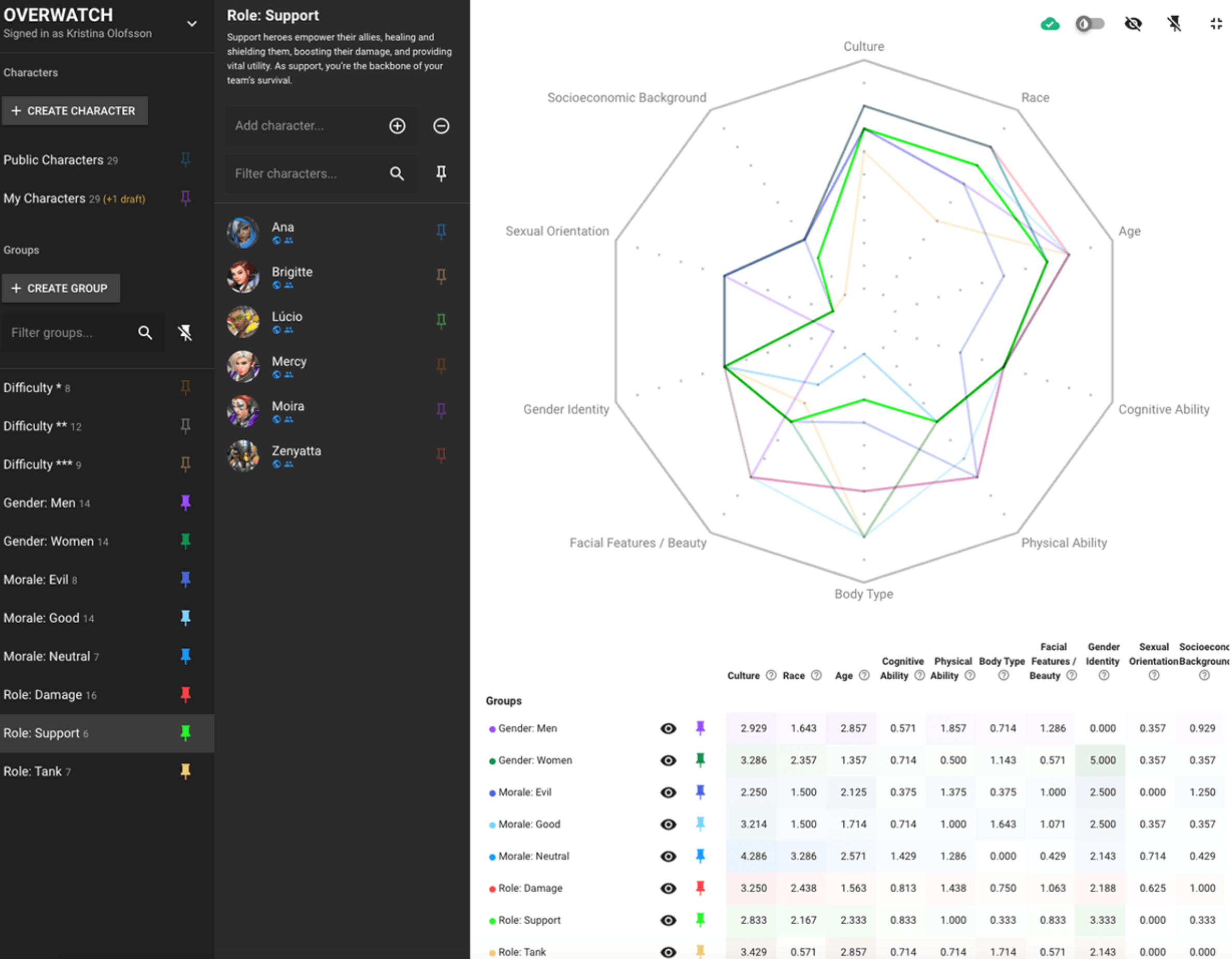This screenshot has height=959, width=1232.
Task: Exit fullscreen using the collapse icon
Action: click(1216, 24)
